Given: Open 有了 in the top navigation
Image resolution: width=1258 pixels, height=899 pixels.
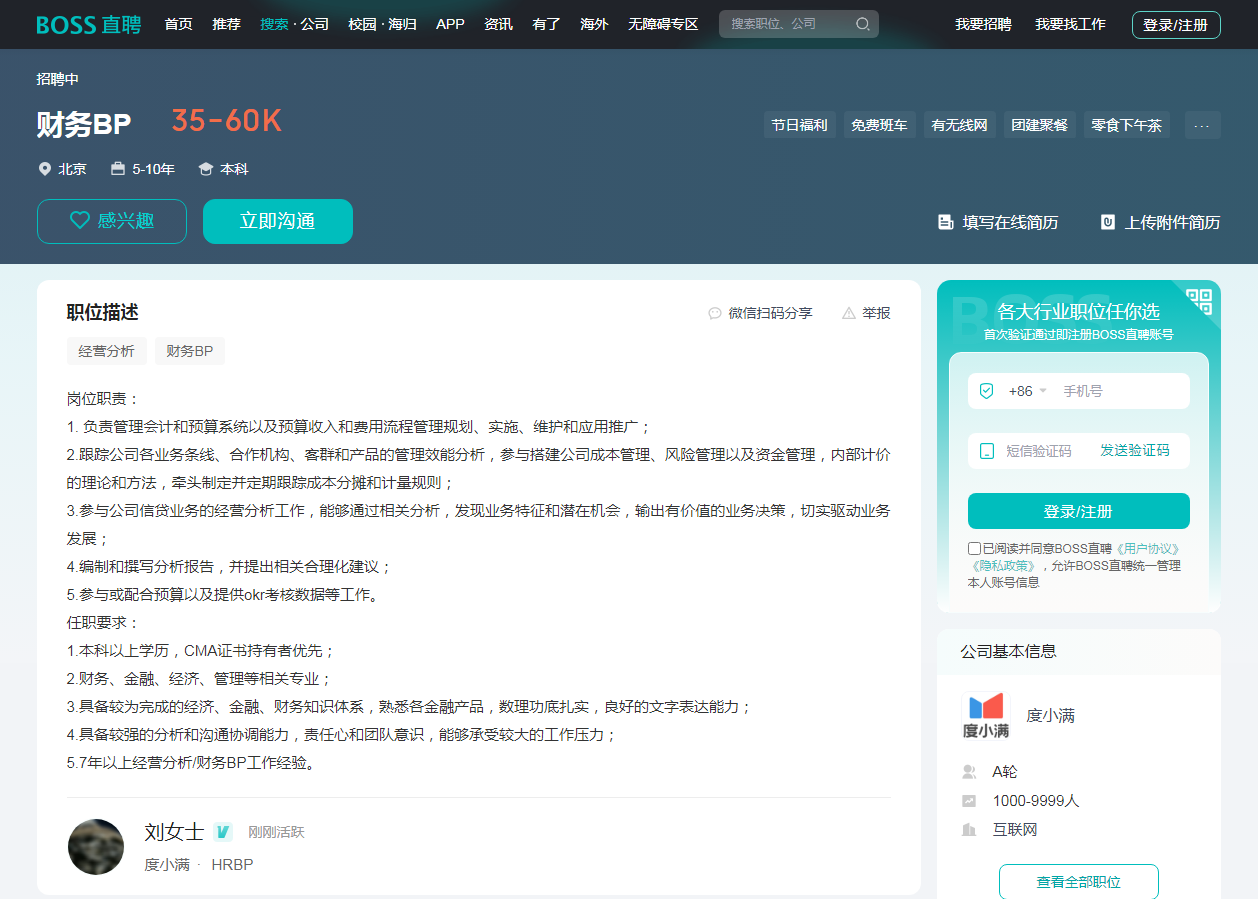Looking at the screenshot, I should coord(546,24).
